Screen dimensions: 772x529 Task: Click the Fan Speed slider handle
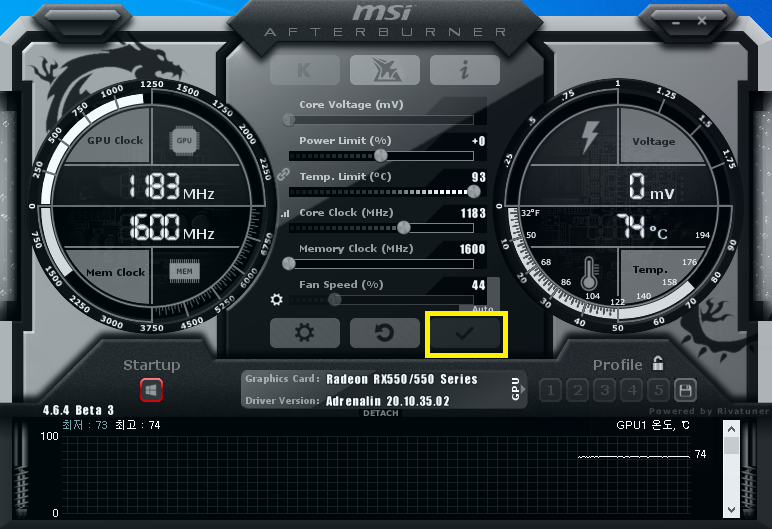click(335, 299)
